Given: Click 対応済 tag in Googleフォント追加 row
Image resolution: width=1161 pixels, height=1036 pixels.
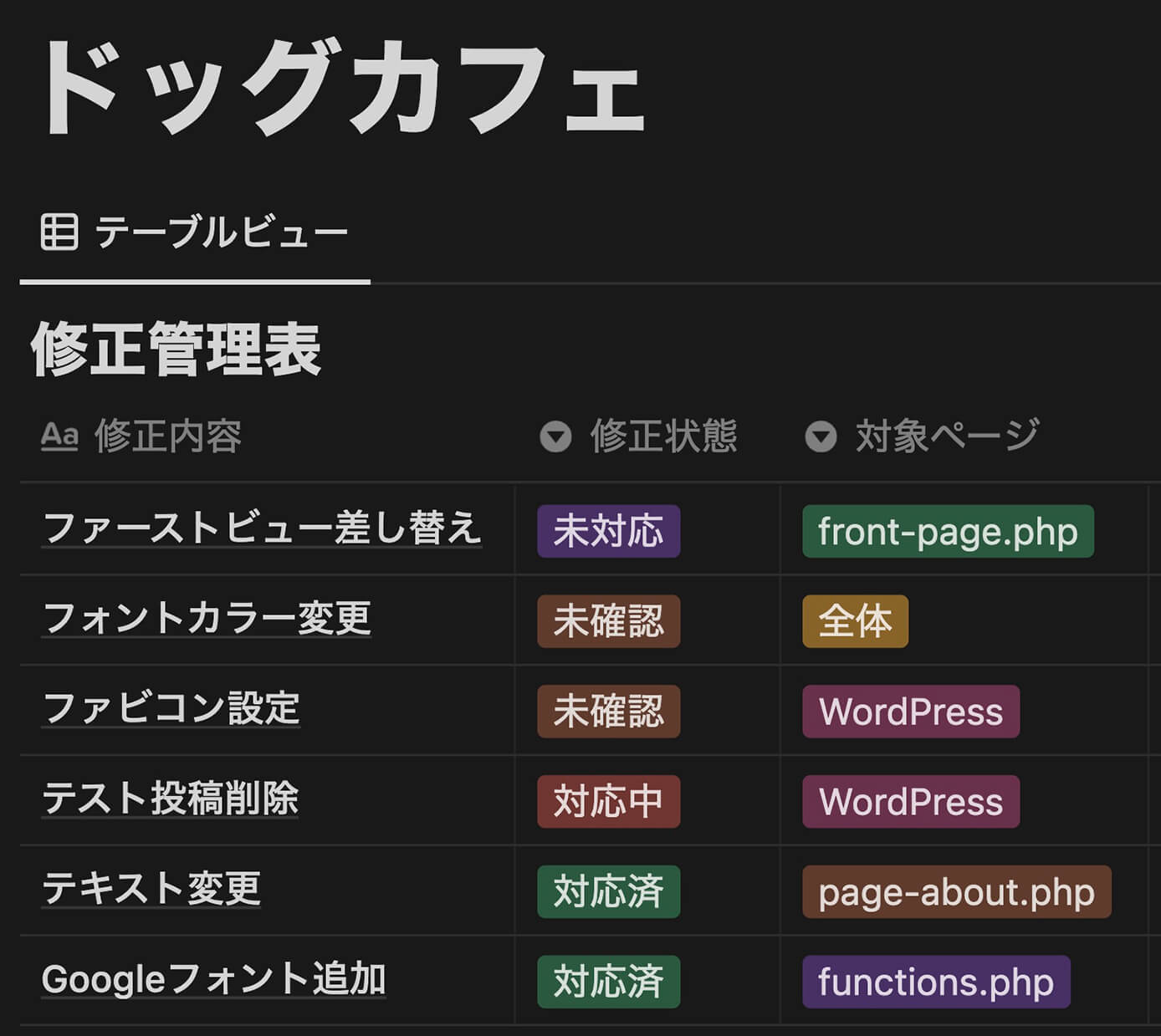Looking at the screenshot, I should [x=609, y=982].
